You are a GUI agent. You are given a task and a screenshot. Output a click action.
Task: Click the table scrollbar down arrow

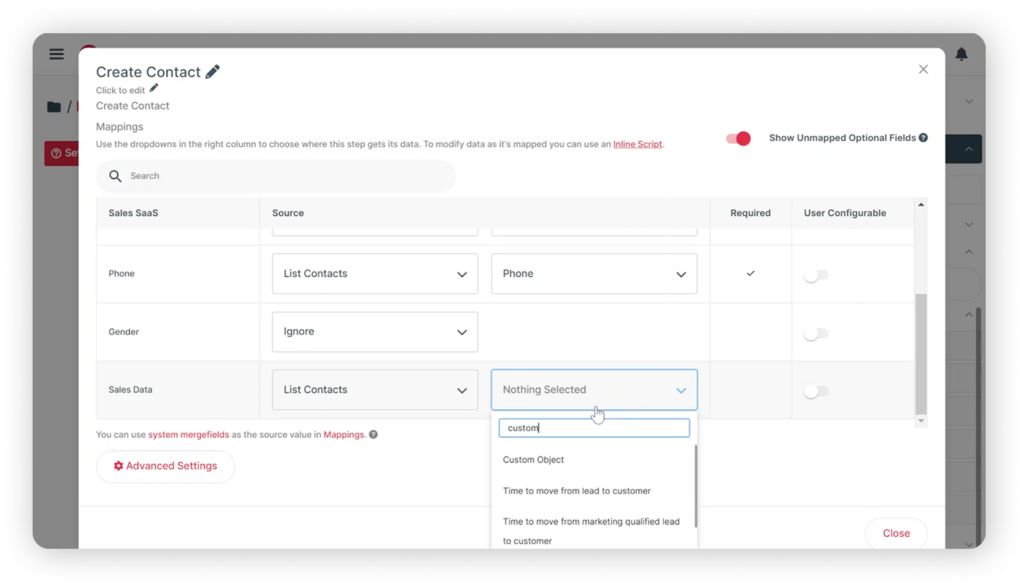pos(921,421)
